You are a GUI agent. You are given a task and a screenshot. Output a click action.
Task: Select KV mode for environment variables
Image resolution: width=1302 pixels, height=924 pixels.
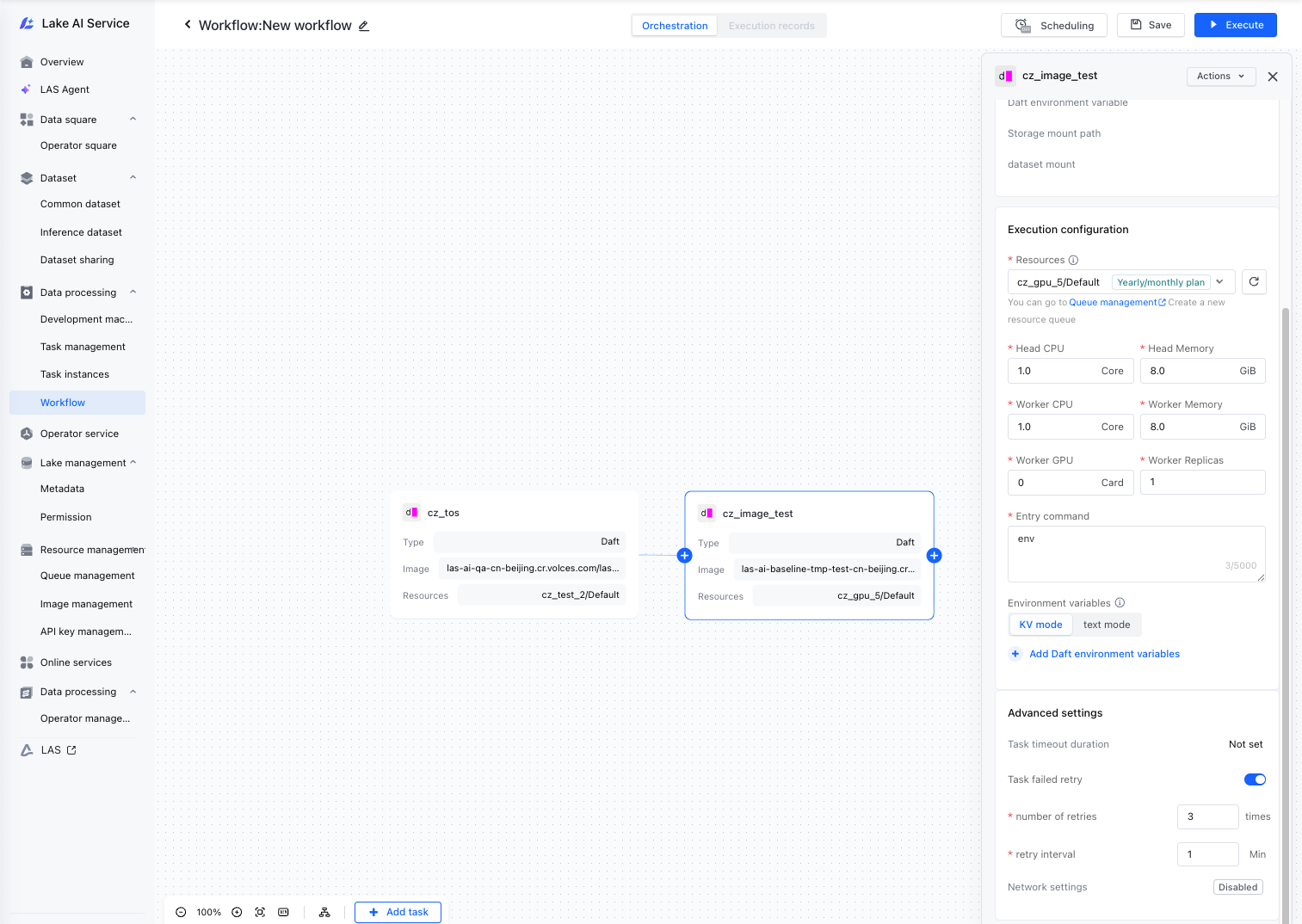click(x=1040, y=625)
